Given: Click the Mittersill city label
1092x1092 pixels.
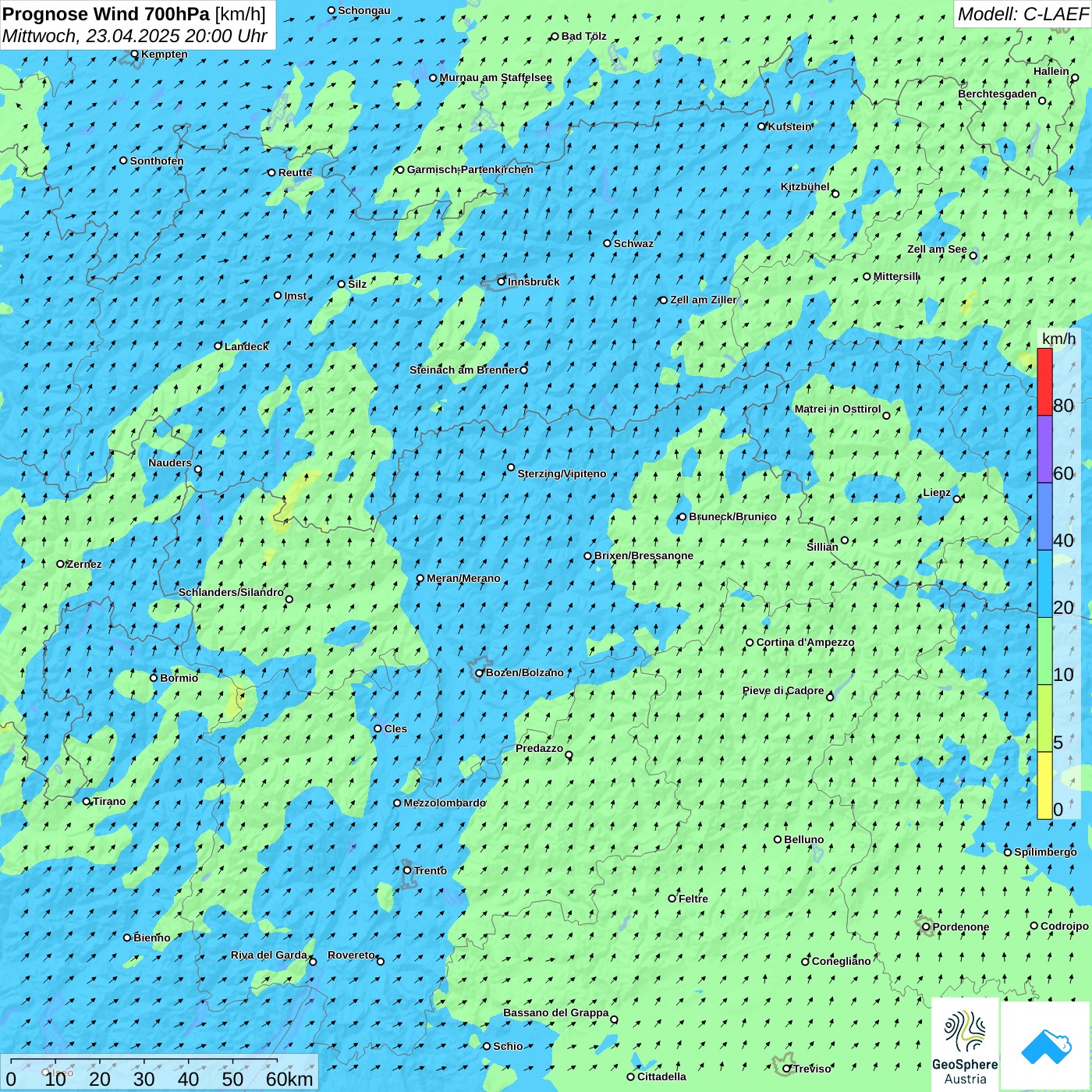Looking at the screenshot, I should [x=896, y=277].
